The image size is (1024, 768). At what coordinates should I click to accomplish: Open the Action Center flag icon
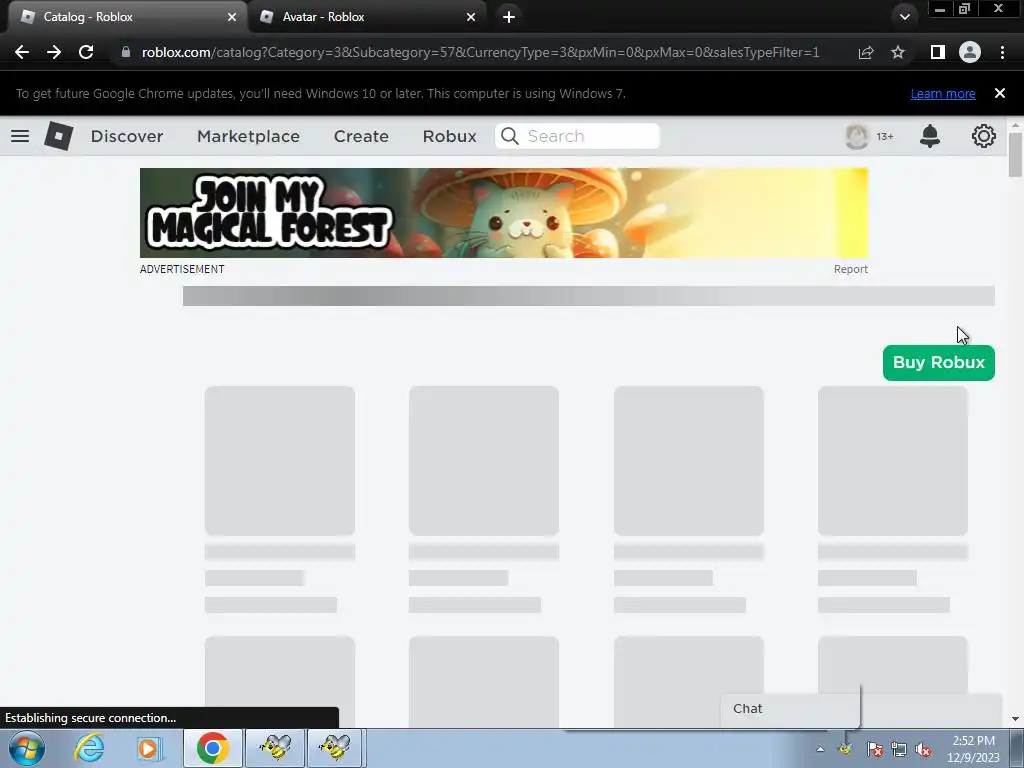pos(874,750)
